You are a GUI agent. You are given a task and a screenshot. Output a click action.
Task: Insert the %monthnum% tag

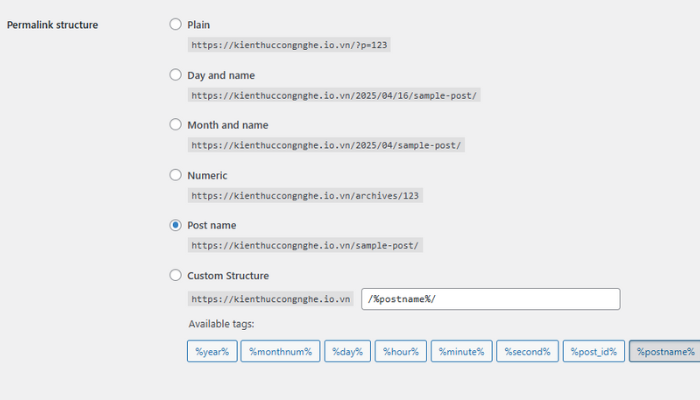tap(281, 351)
